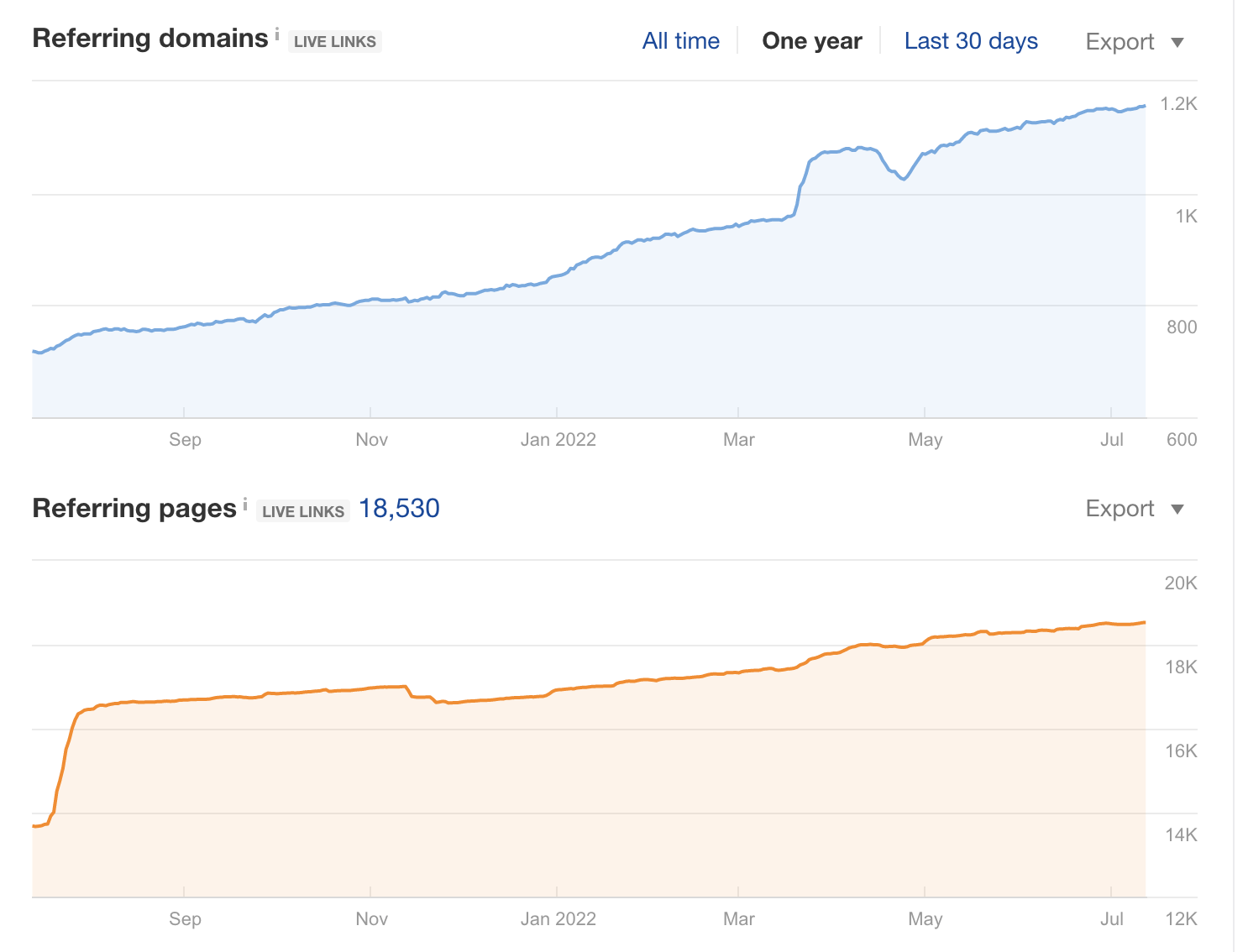Switch to the All time view
This screenshot has height=952, width=1248.
pos(680,39)
